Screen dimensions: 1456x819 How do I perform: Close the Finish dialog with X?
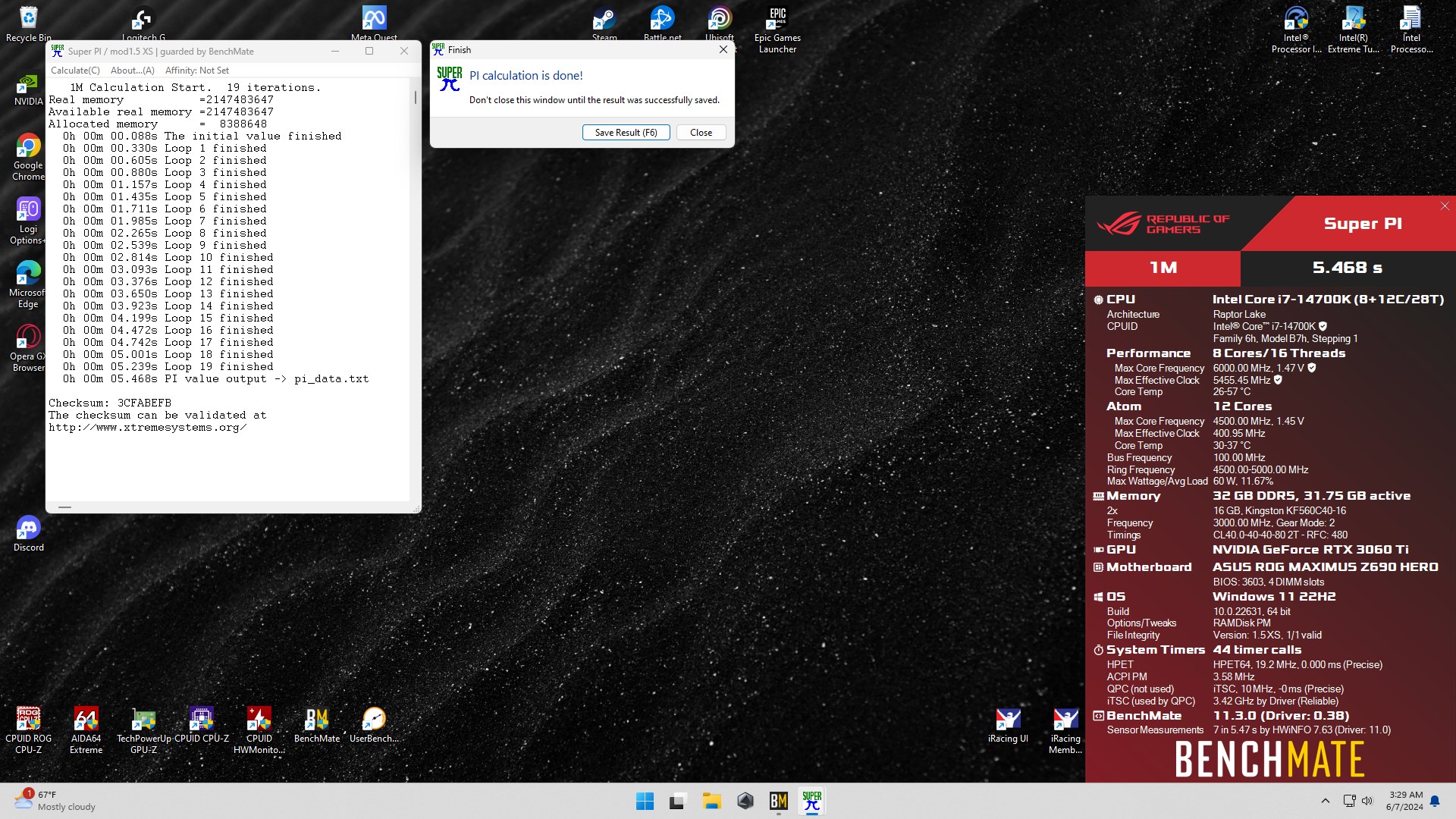click(723, 49)
